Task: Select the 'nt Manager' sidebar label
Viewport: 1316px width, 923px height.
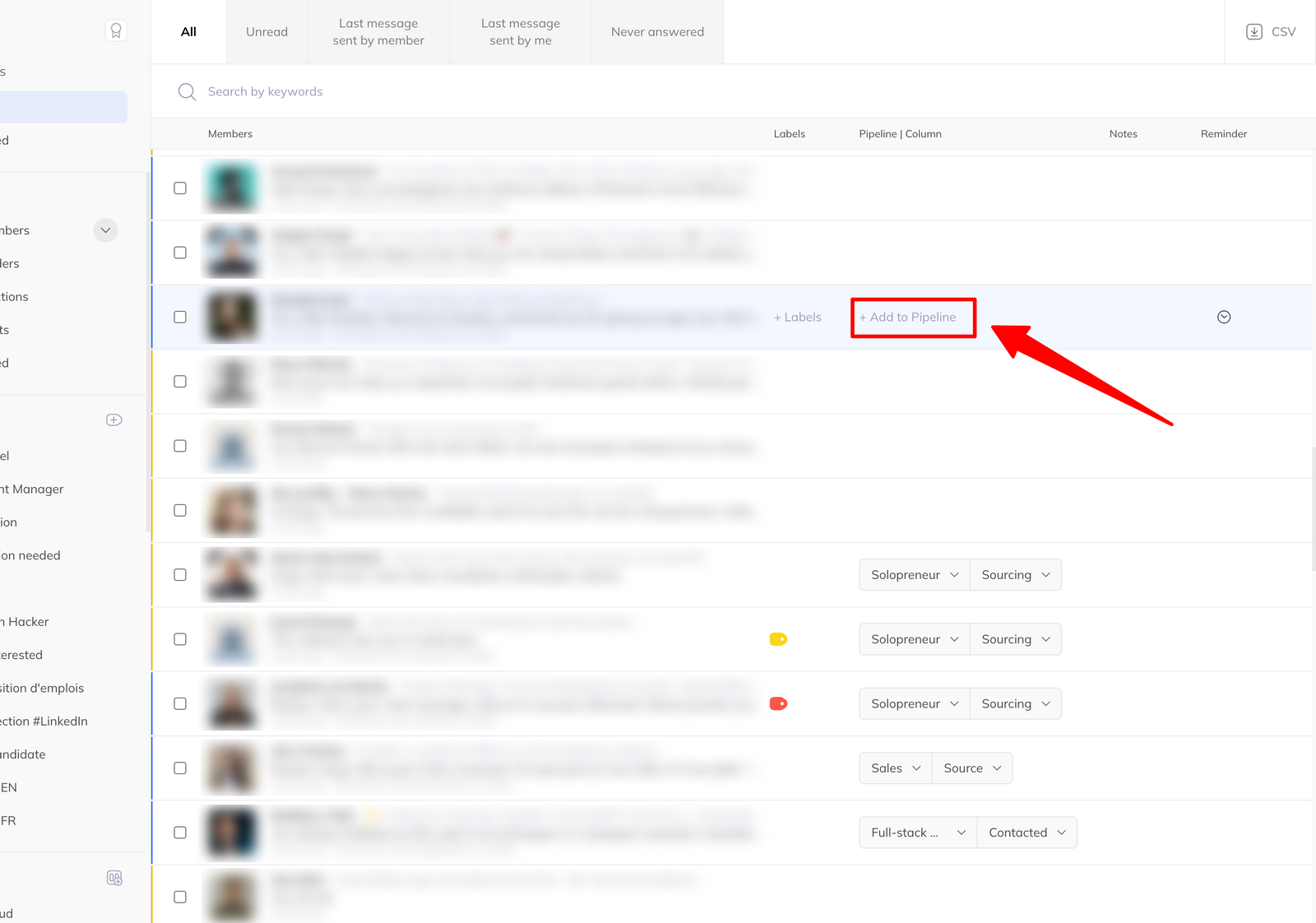Action: click(32, 489)
